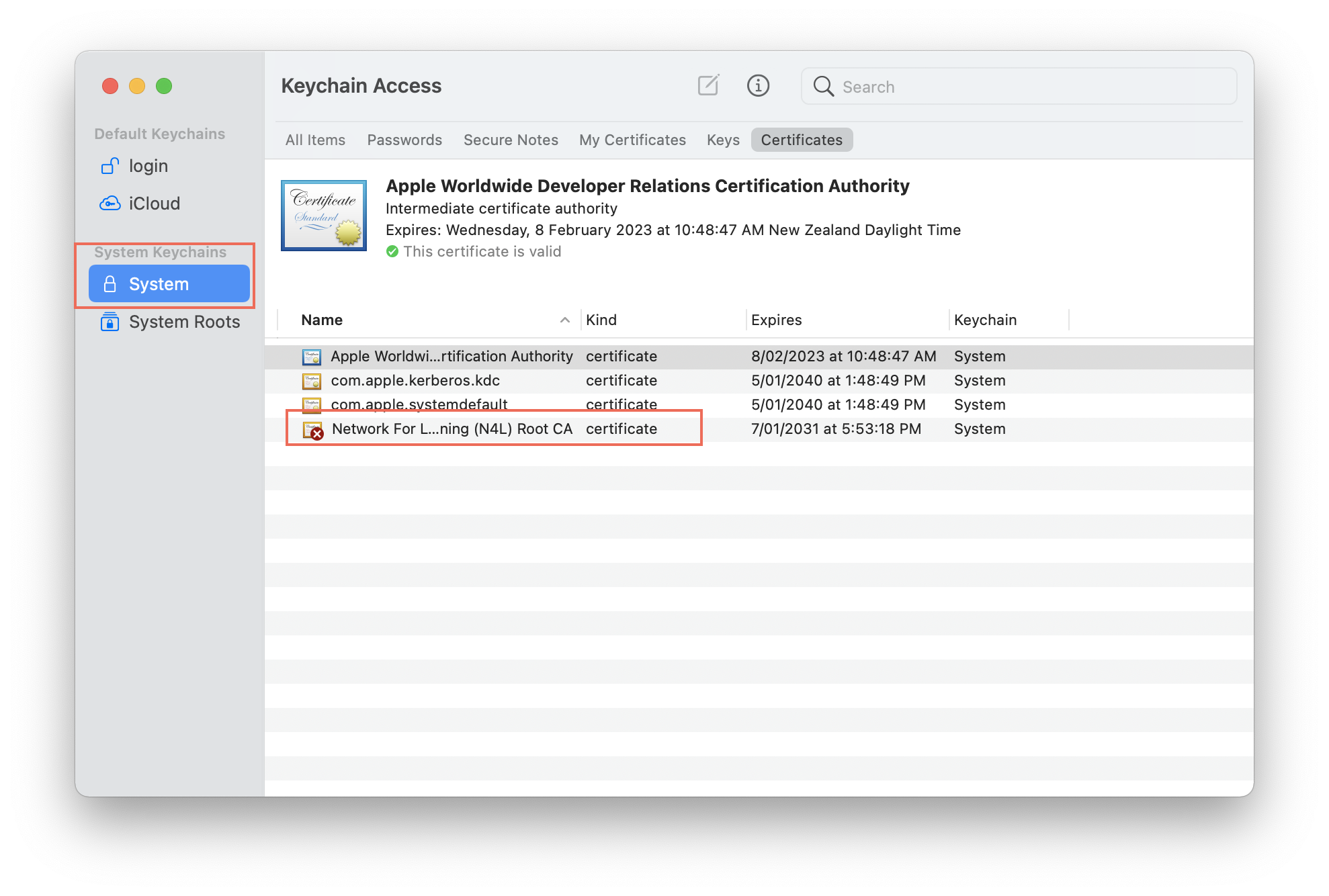The image size is (1329, 896).
Task: Close the Keychain Access window
Action: click(110, 86)
